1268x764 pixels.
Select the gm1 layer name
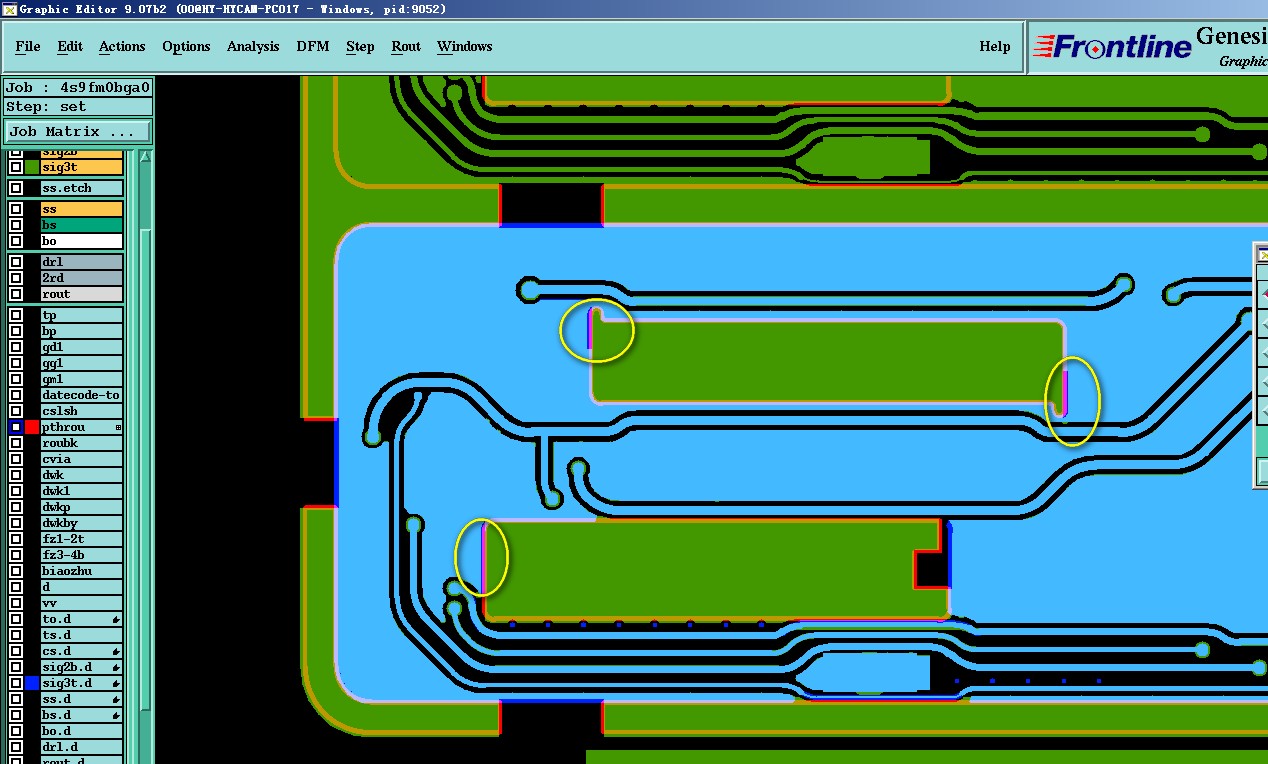coord(81,379)
